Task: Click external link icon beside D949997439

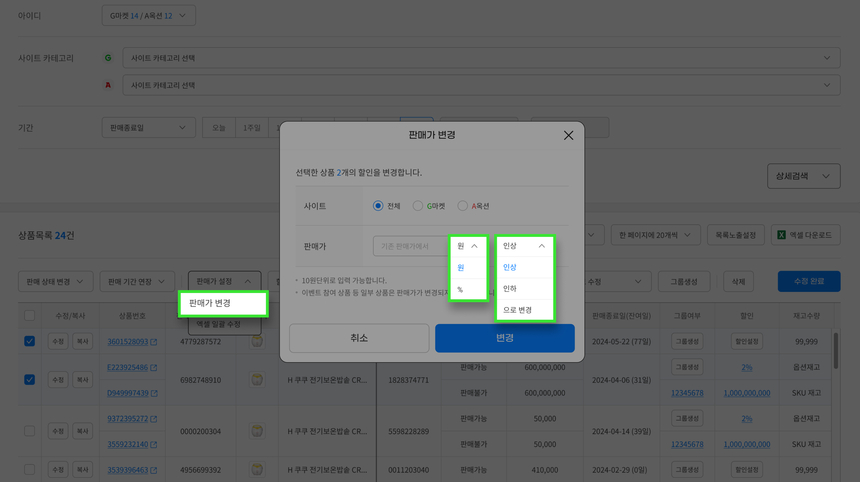Action: (x=154, y=393)
